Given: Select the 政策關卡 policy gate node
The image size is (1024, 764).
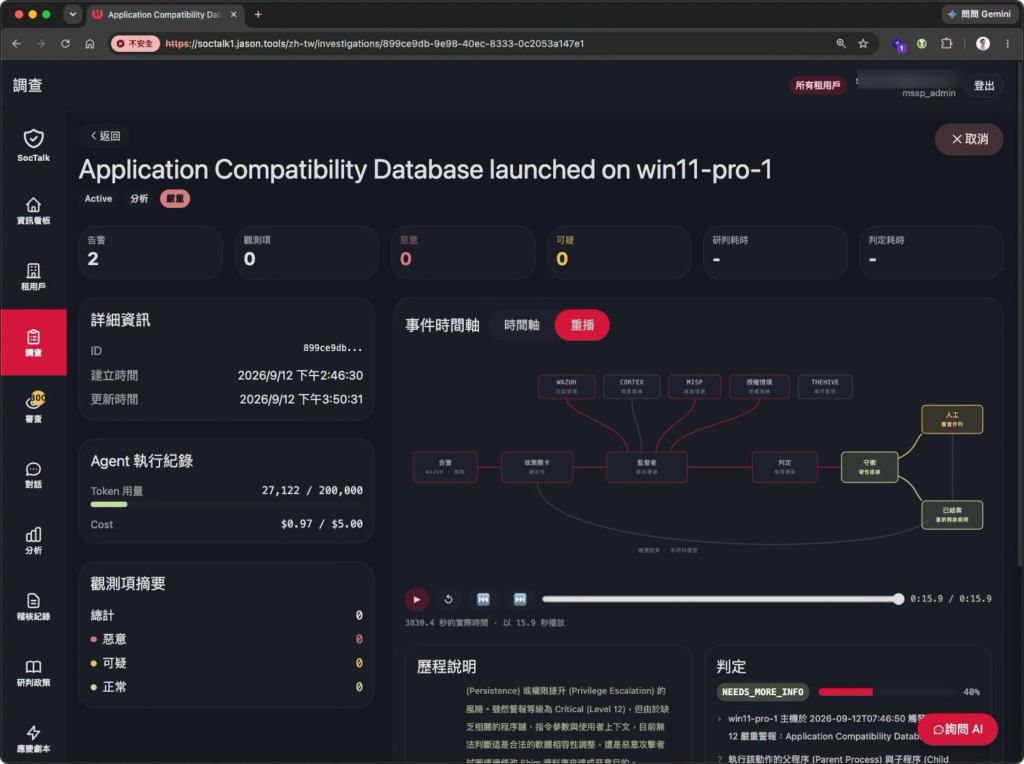Looking at the screenshot, I should [x=537, y=467].
